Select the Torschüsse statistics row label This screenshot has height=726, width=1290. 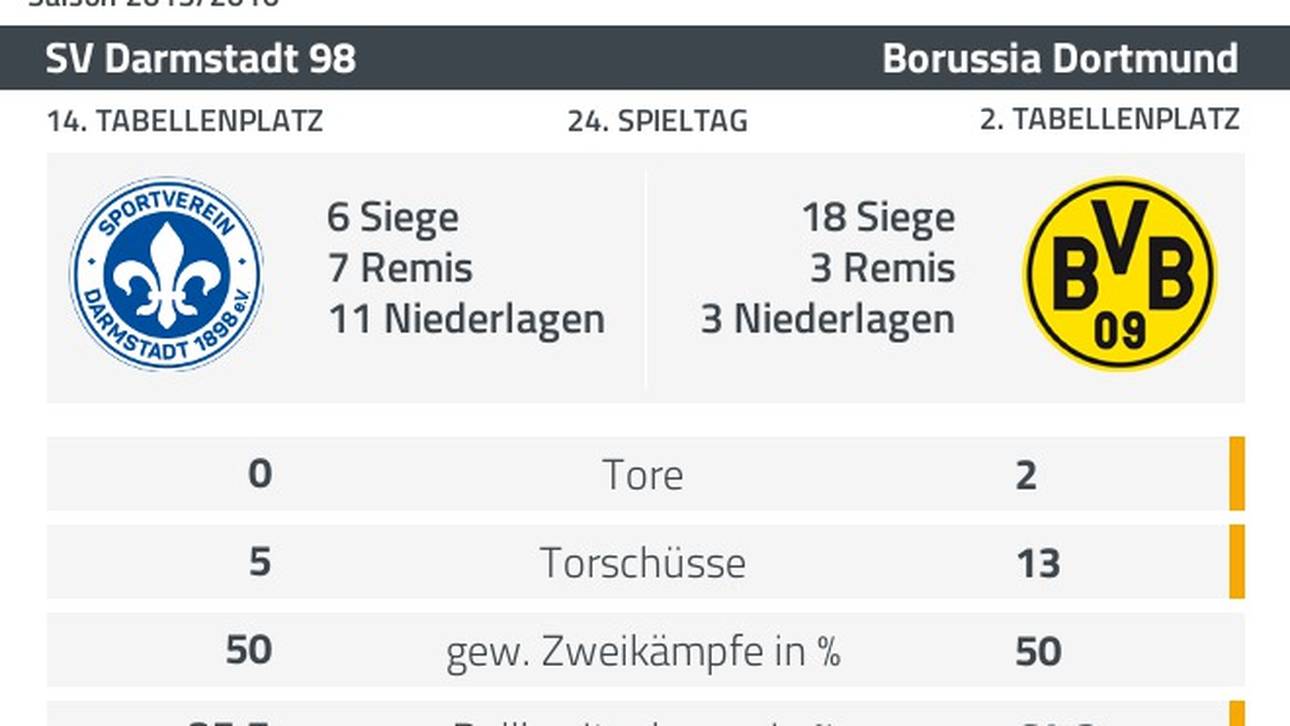point(643,563)
